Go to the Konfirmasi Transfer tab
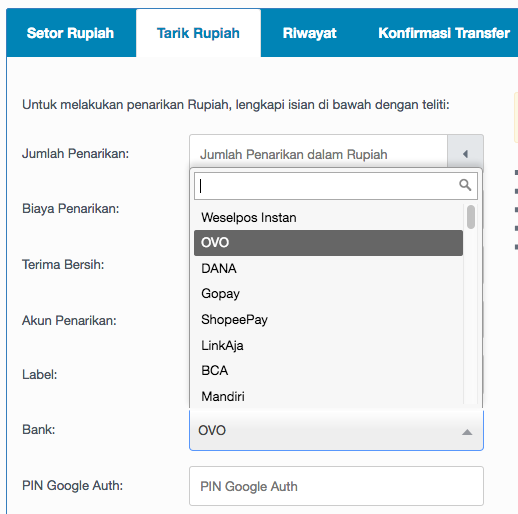The width and height of the screenshot is (518, 514). (x=444, y=33)
